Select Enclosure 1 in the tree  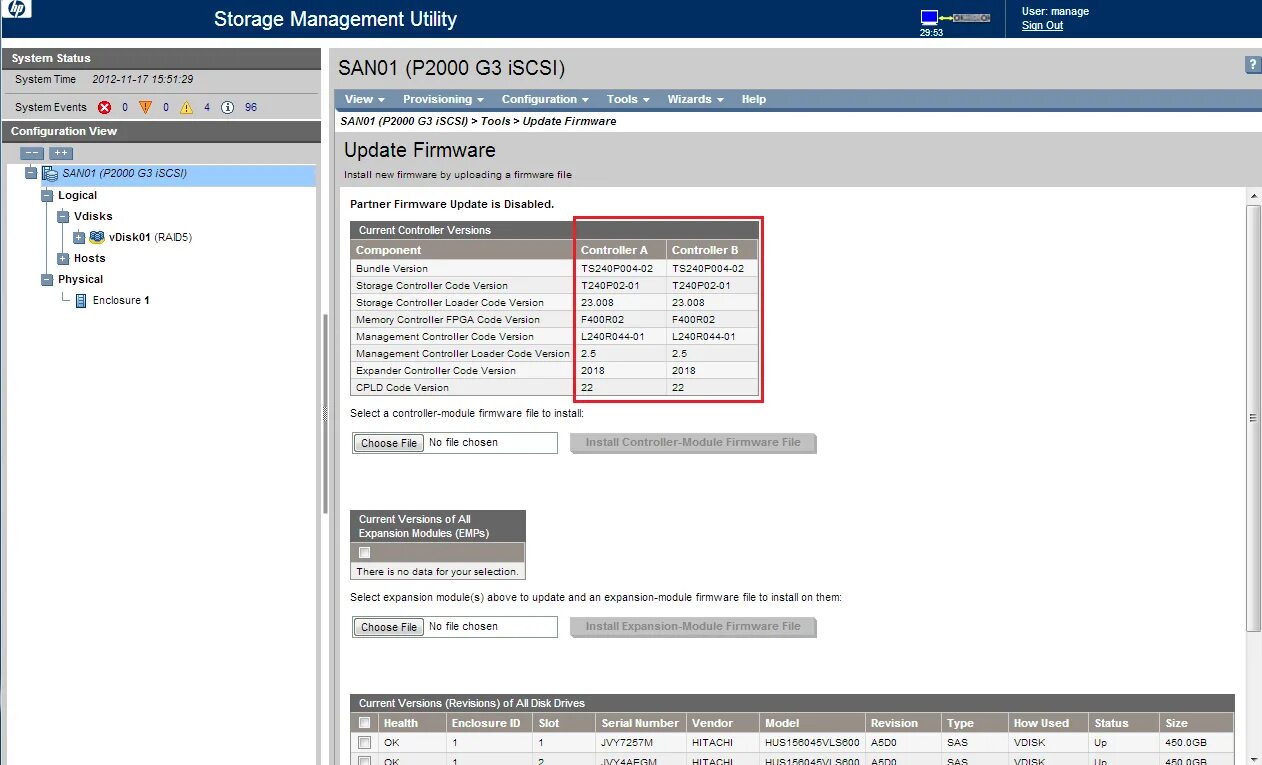pyautogui.click(x=121, y=300)
